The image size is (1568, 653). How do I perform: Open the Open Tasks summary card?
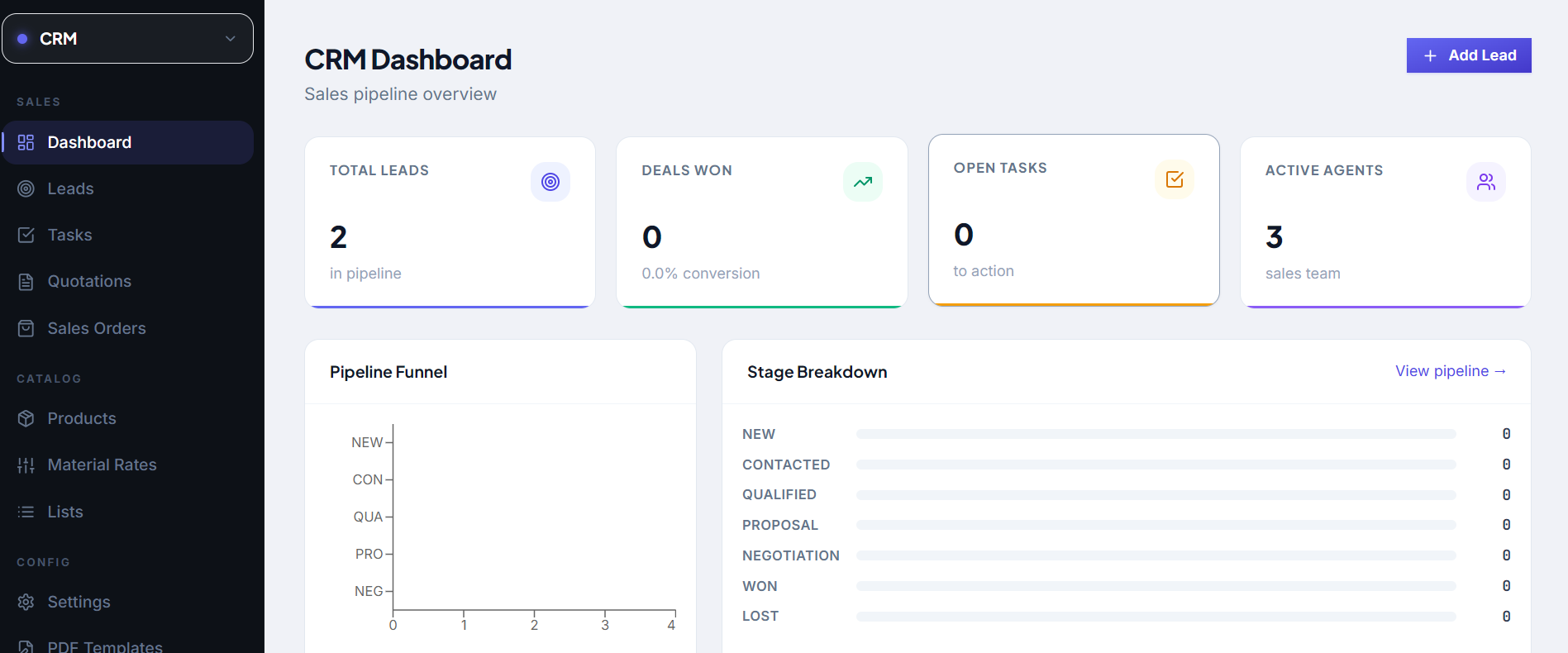tap(1074, 220)
